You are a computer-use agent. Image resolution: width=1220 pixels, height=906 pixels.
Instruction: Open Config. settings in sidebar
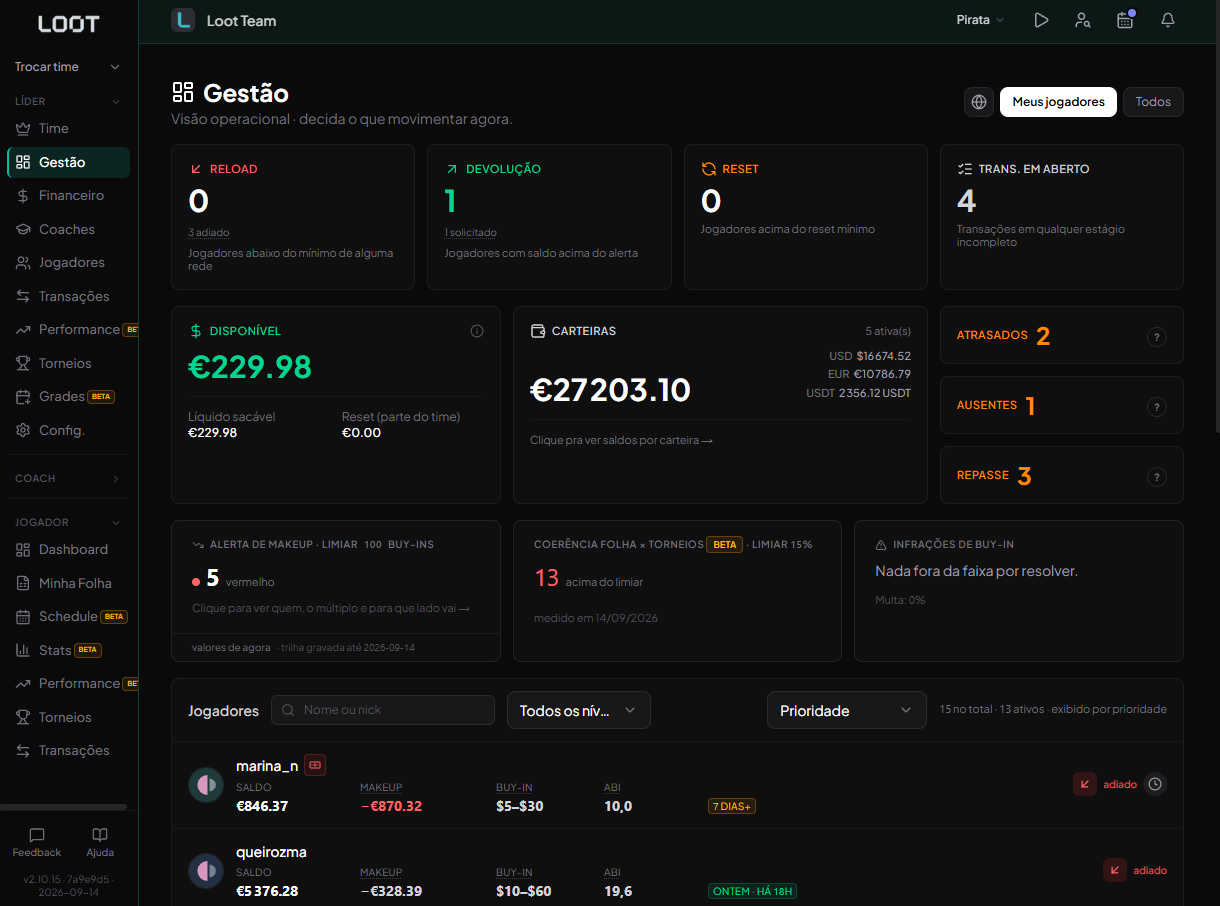(x=68, y=430)
